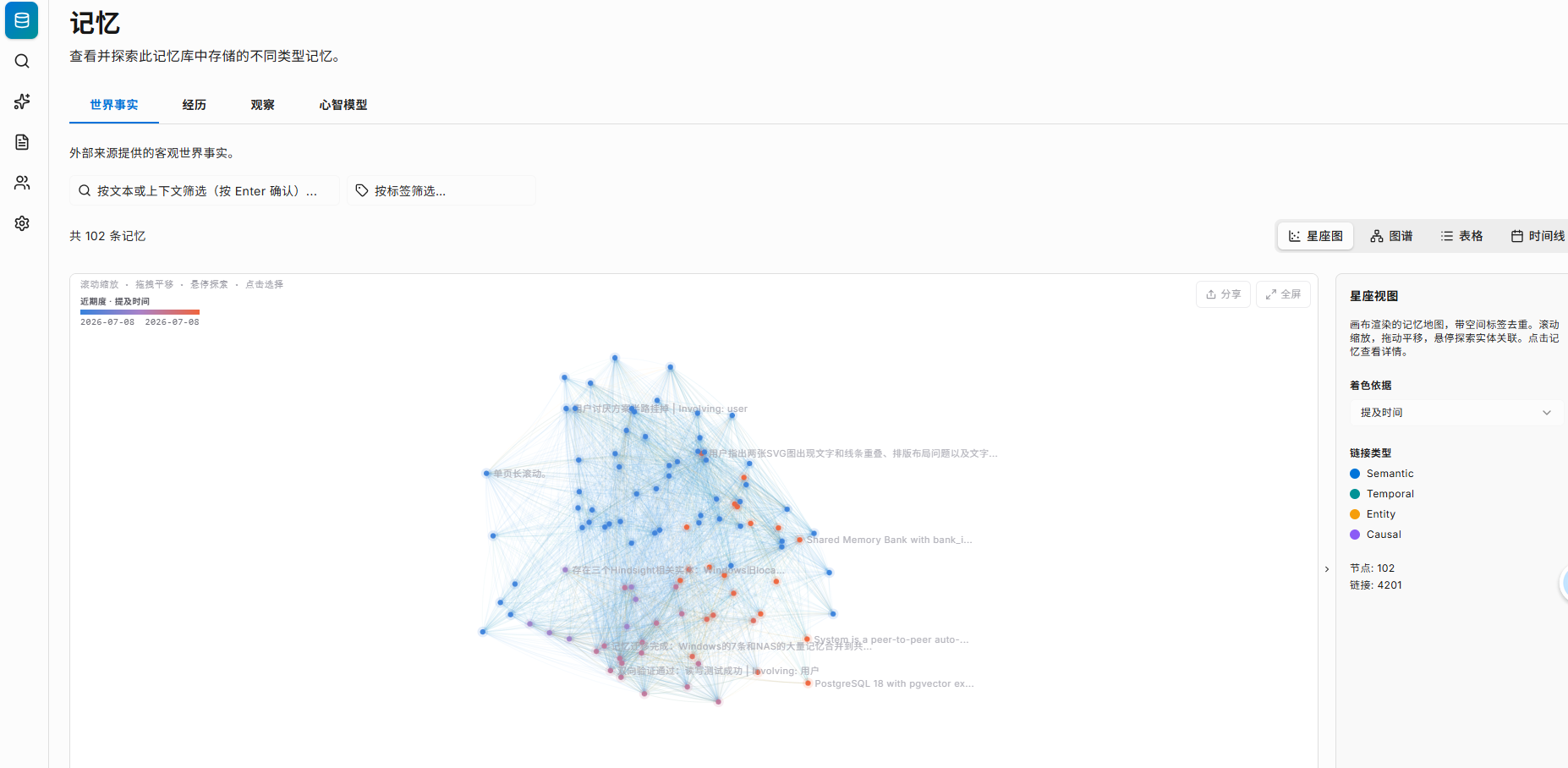This screenshot has width=1568, height=768.
Task: Open the 观察 tab
Action: (x=263, y=105)
